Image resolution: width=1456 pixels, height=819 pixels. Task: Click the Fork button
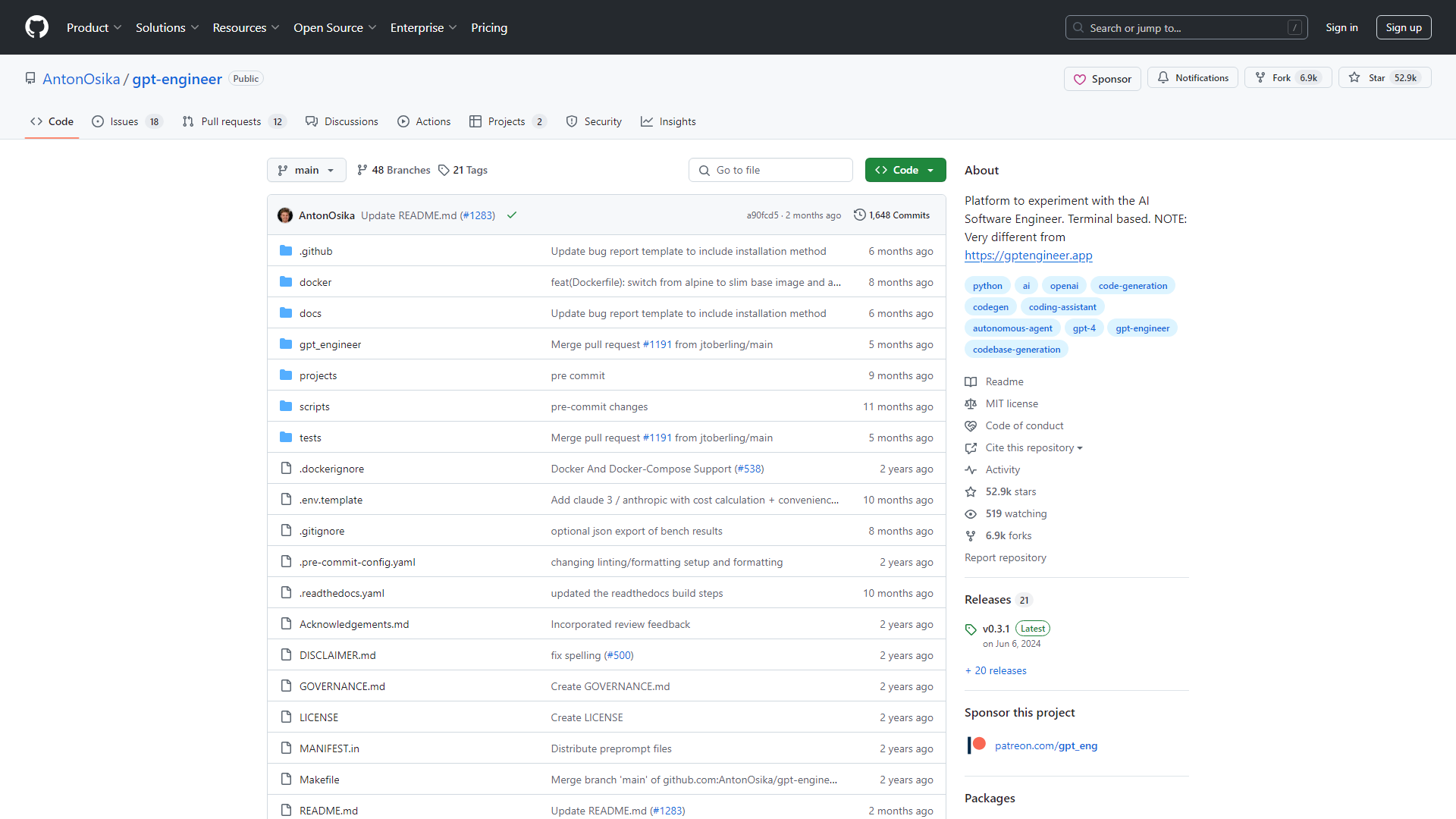coord(1288,78)
